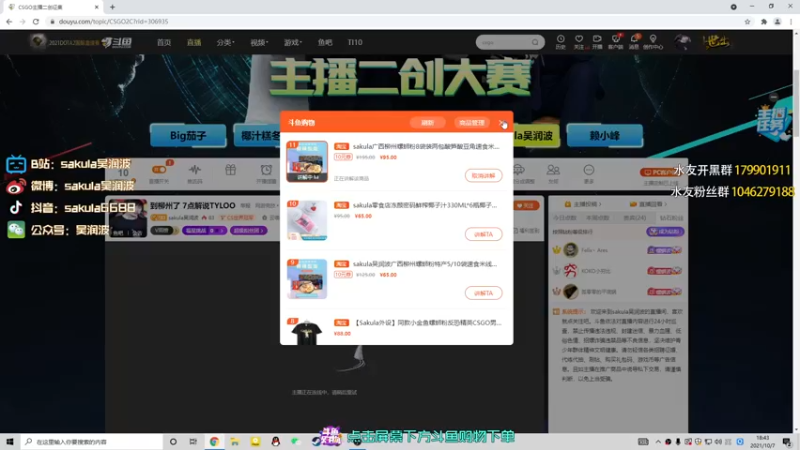Open the 历史 history icon
This screenshot has height=450, width=800.
click(560, 42)
